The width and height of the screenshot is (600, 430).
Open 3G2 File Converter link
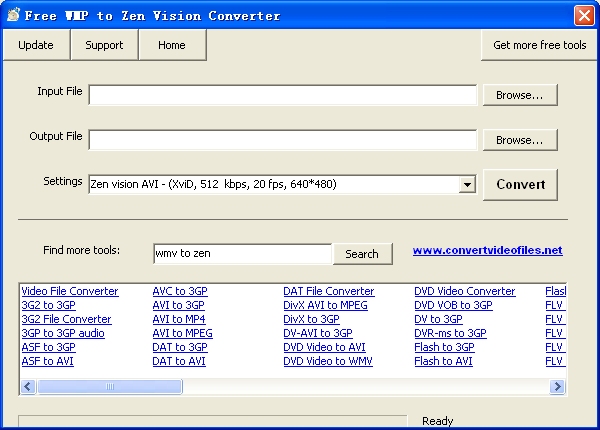[67, 319]
